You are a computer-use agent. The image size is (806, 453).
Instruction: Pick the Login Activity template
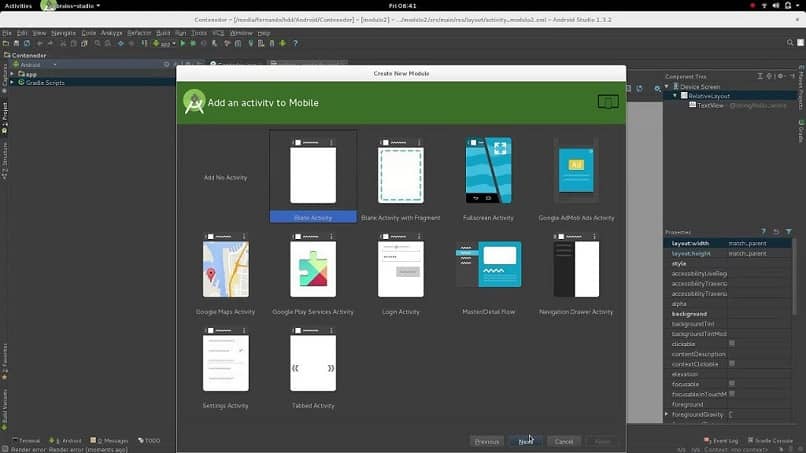(400, 273)
